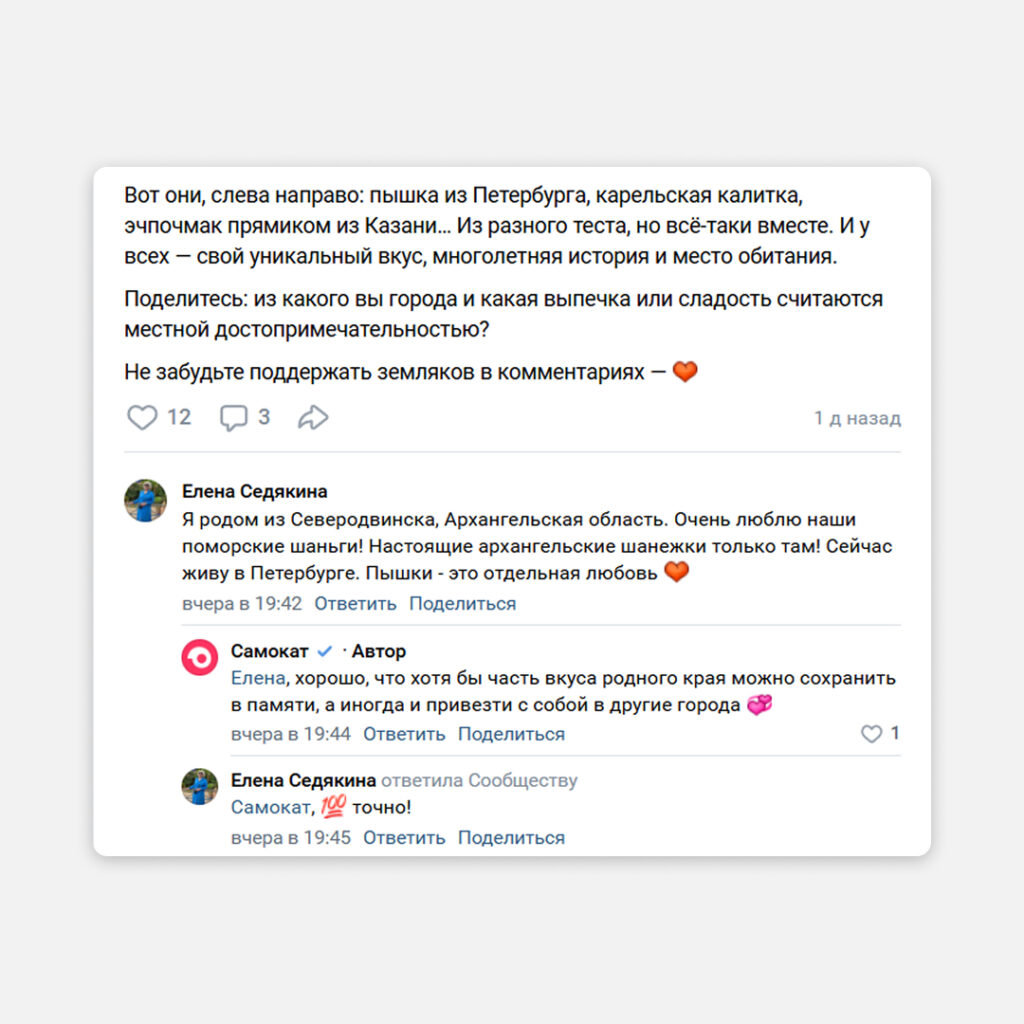Open Самокат's round logo avatar
Image resolution: width=1024 pixels, height=1024 pixels.
(199, 657)
